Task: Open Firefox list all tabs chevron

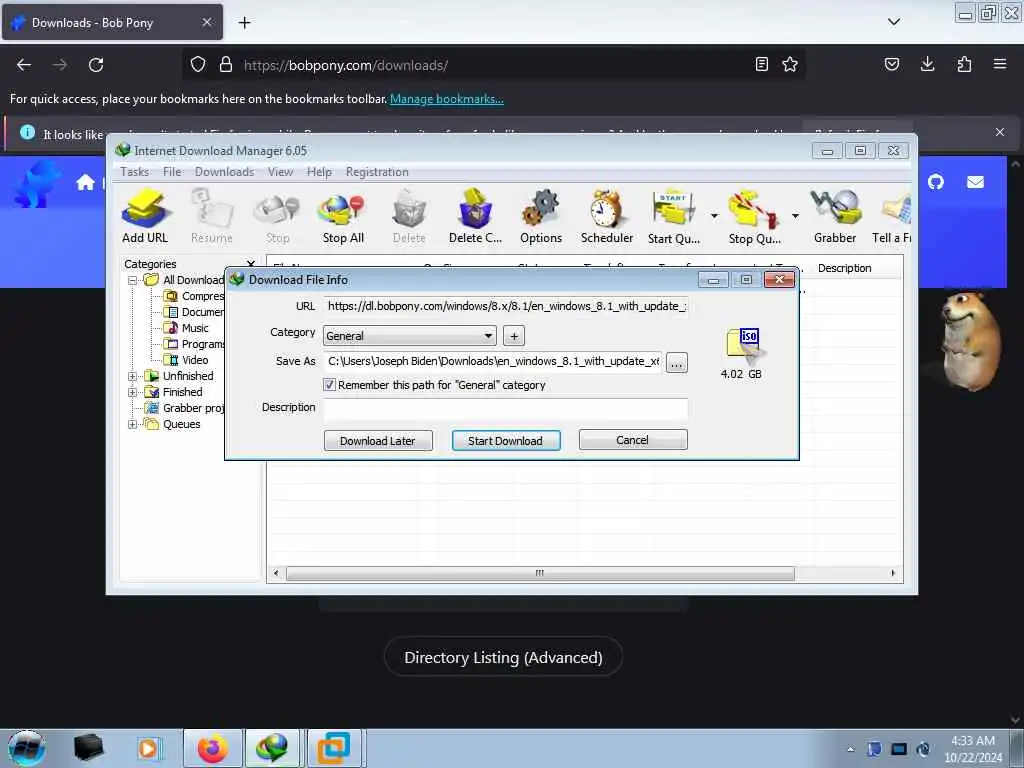Action: 894,22
